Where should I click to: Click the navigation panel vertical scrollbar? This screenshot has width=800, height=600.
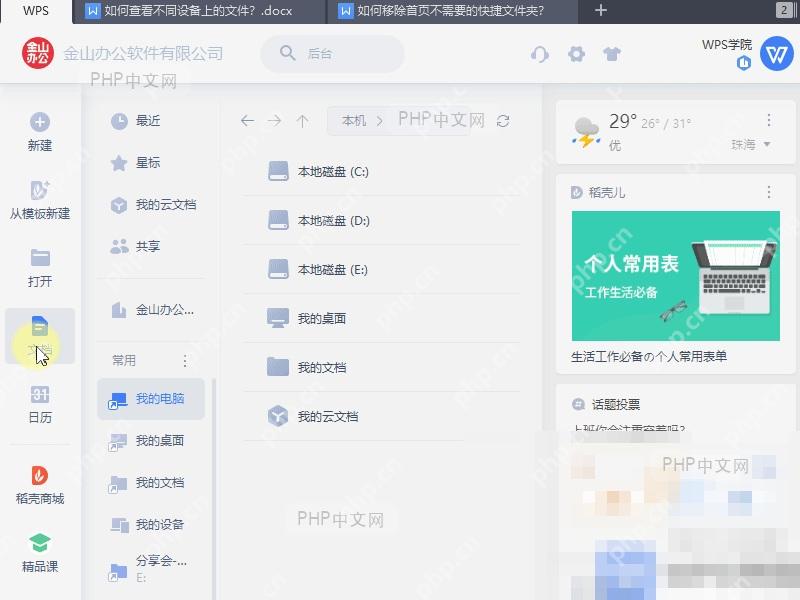(x=214, y=489)
